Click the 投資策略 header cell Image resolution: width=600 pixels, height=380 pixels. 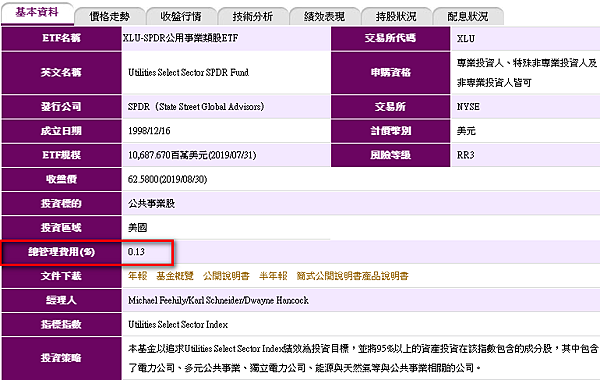(x=62, y=358)
